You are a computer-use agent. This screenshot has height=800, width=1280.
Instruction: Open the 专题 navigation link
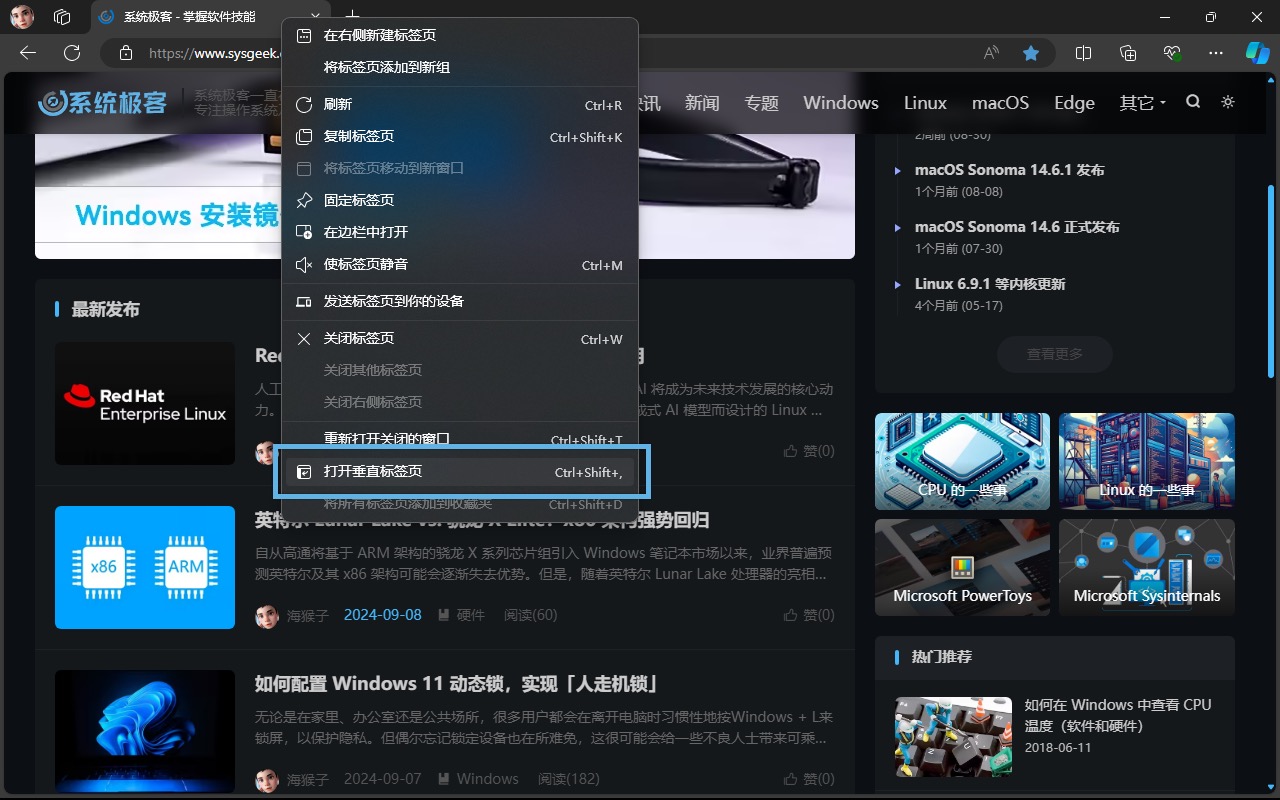click(x=761, y=102)
